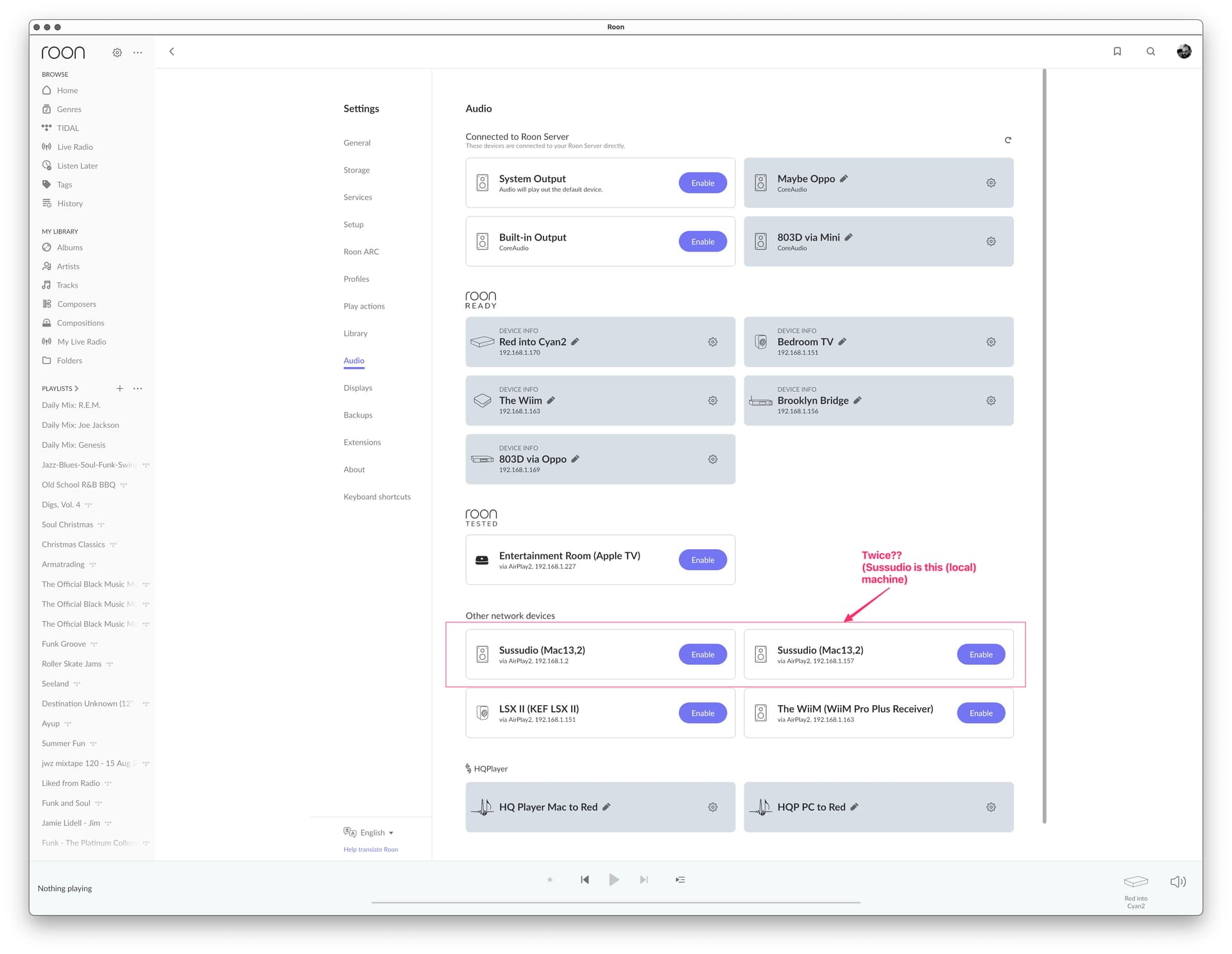
Task: Open the English language dropdown
Action: pyautogui.click(x=376, y=833)
